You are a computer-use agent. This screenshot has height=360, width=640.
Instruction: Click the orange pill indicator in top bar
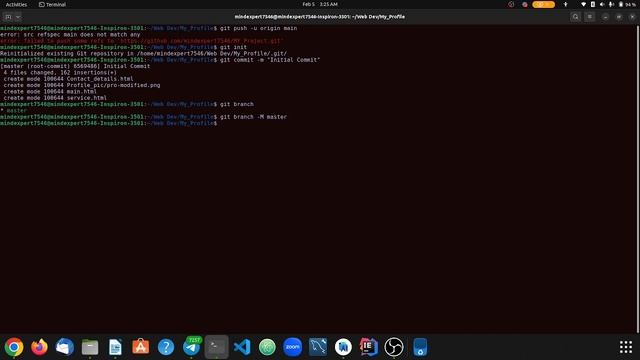click(543, 4)
